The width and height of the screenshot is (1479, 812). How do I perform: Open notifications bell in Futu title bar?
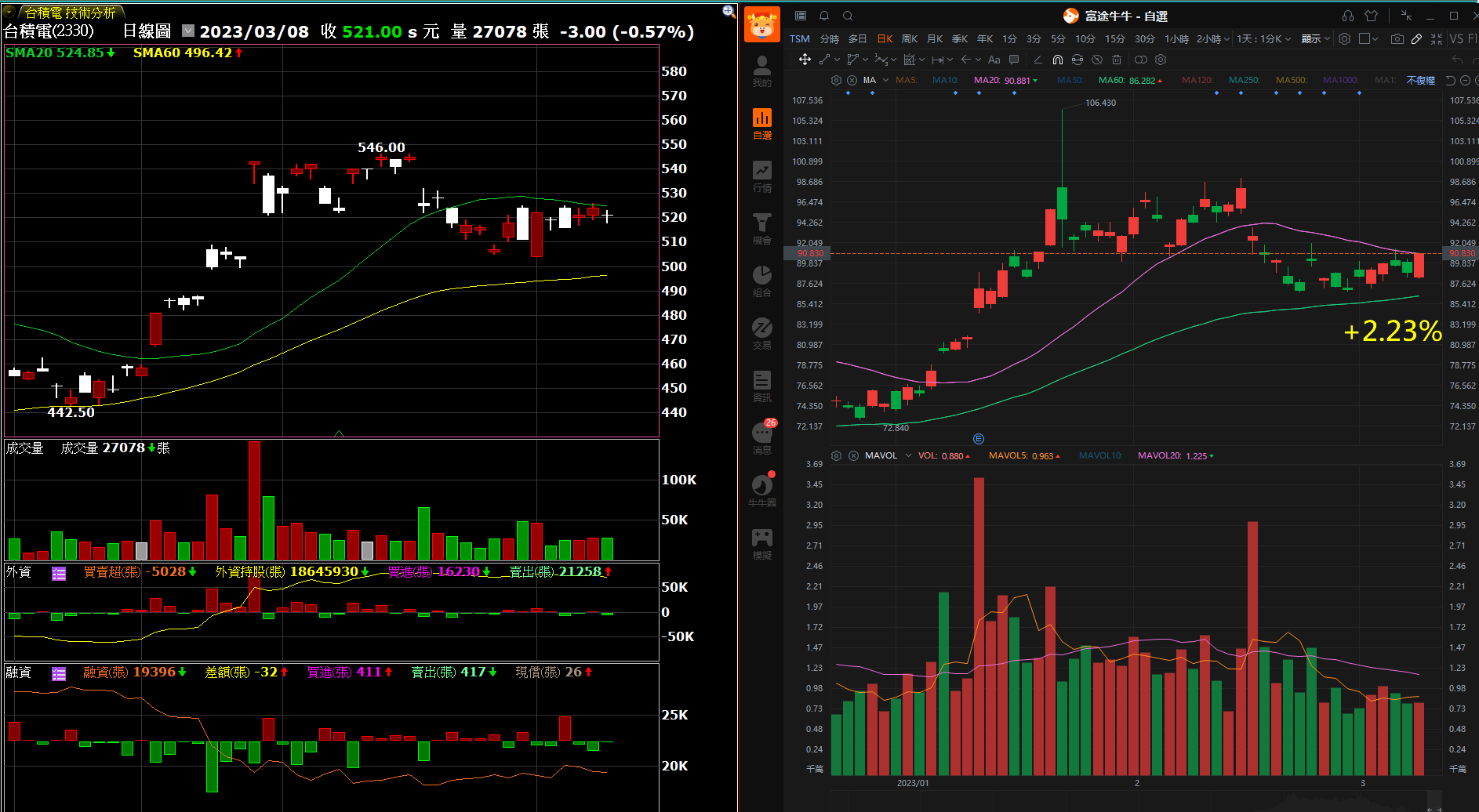[824, 16]
